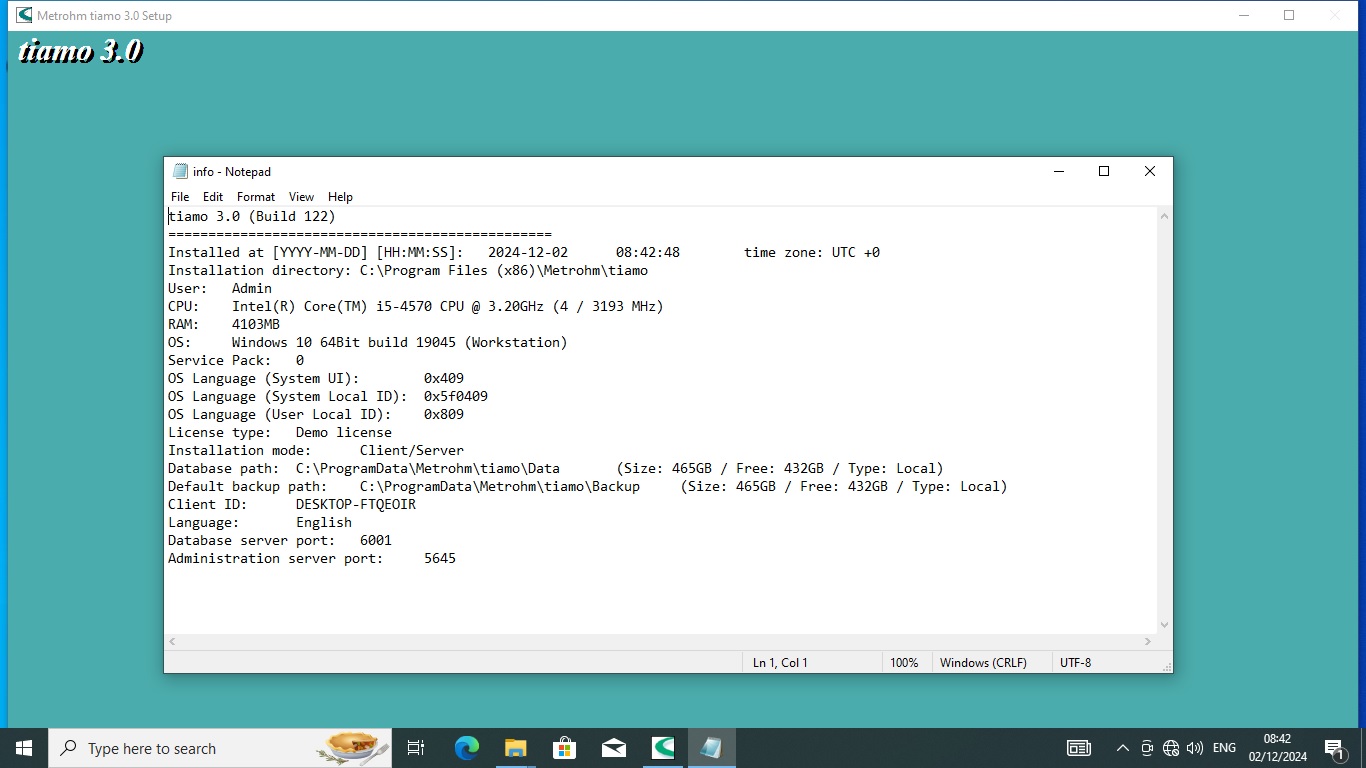The height and width of the screenshot is (768, 1366).
Task: Open the Help menu in Notepad
Action: click(x=340, y=197)
